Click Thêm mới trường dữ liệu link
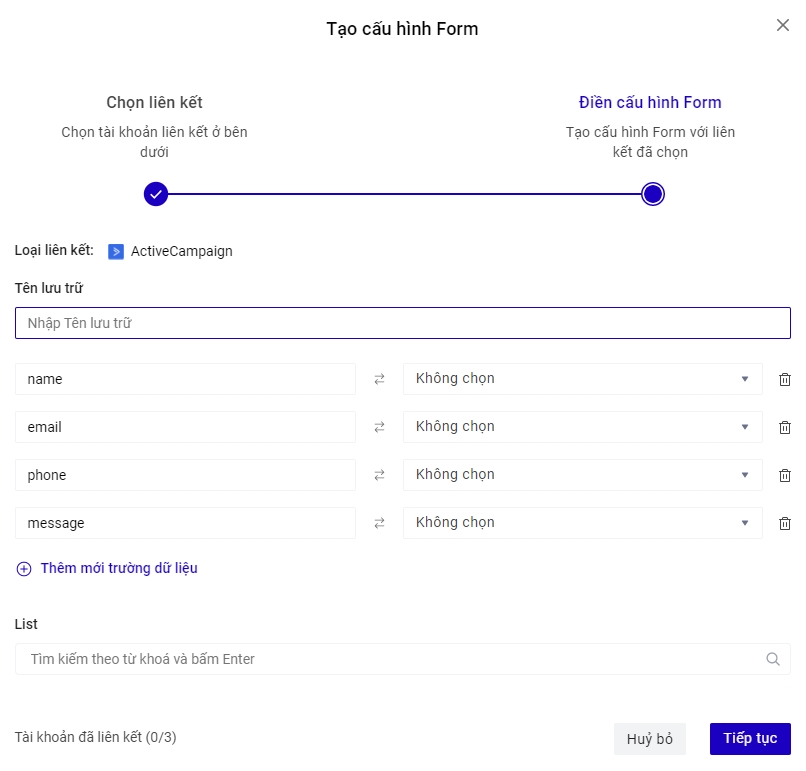806x771 pixels. pos(118,568)
